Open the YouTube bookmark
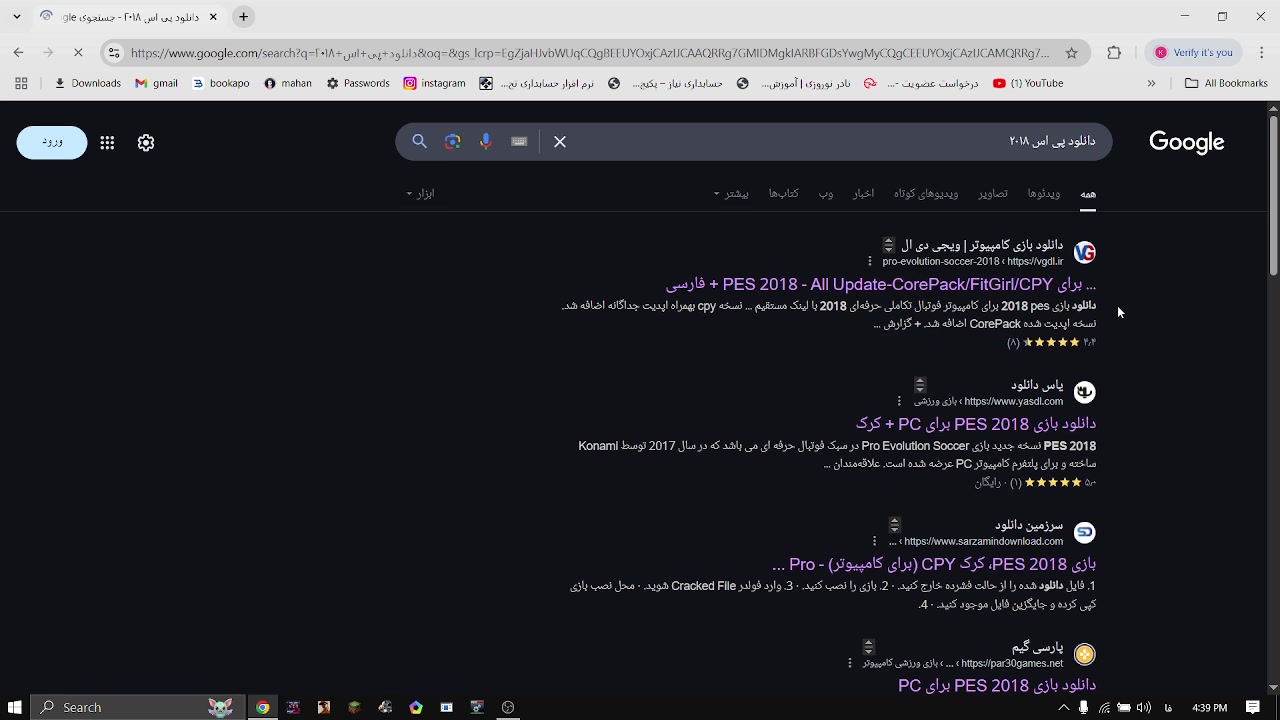 (1028, 84)
